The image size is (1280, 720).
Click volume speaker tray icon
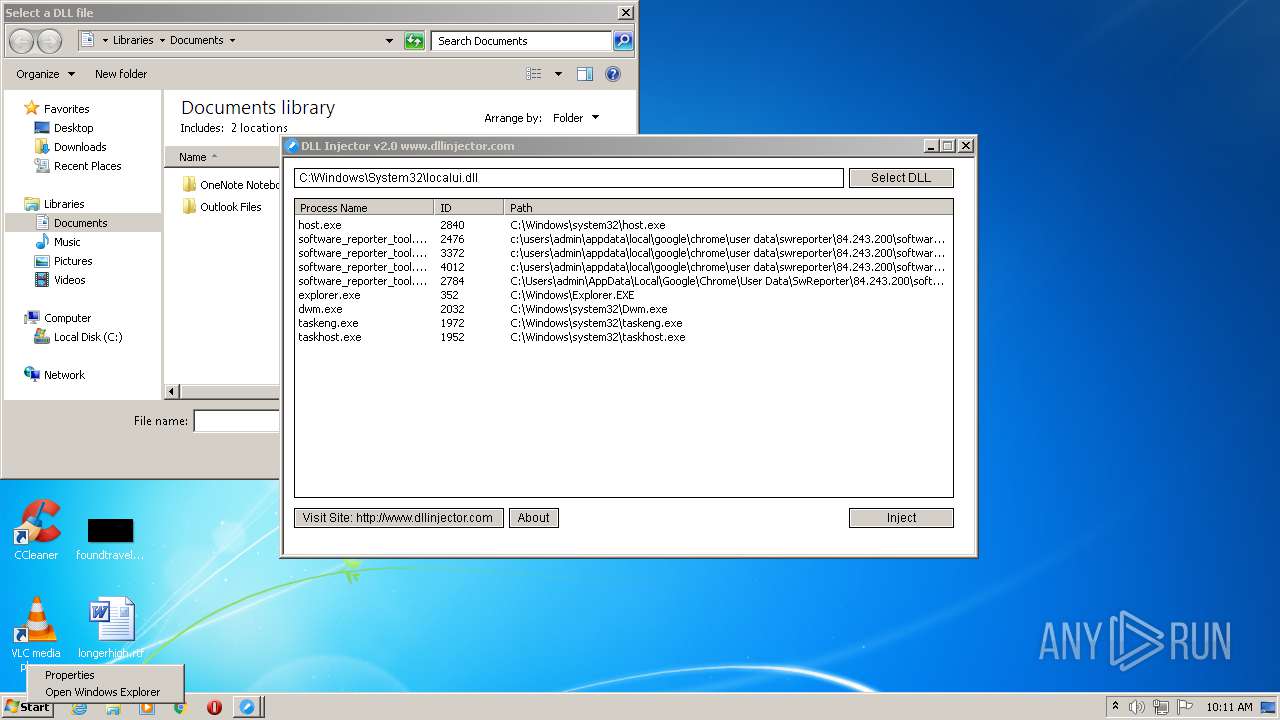pyautogui.click(x=1137, y=707)
